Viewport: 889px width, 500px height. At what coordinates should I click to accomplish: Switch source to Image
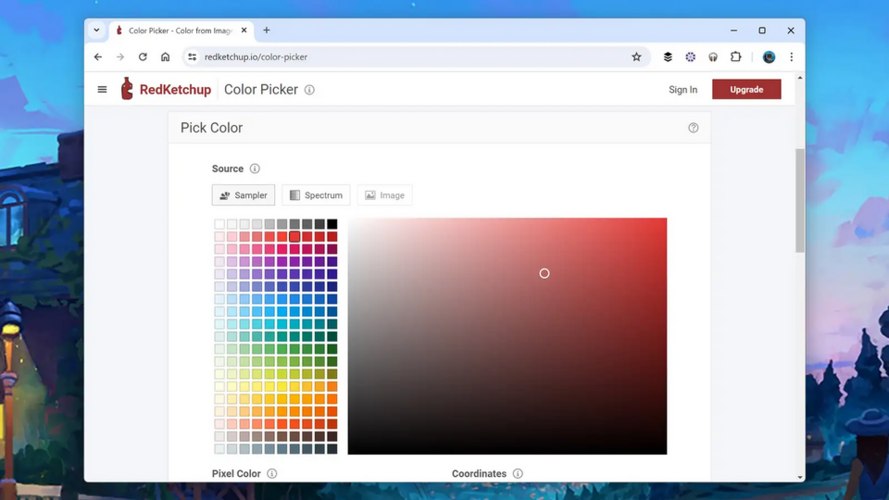384,195
